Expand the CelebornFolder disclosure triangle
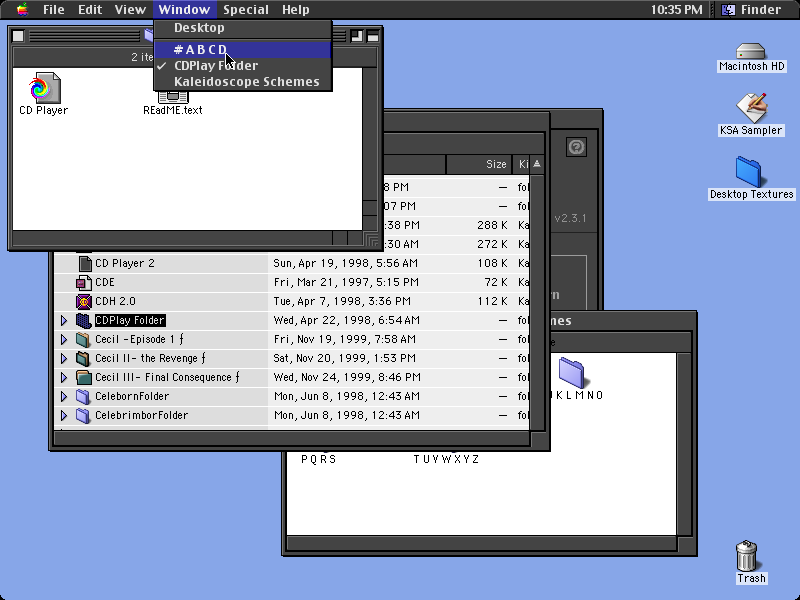Viewport: 800px width, 600px height. 64,396
